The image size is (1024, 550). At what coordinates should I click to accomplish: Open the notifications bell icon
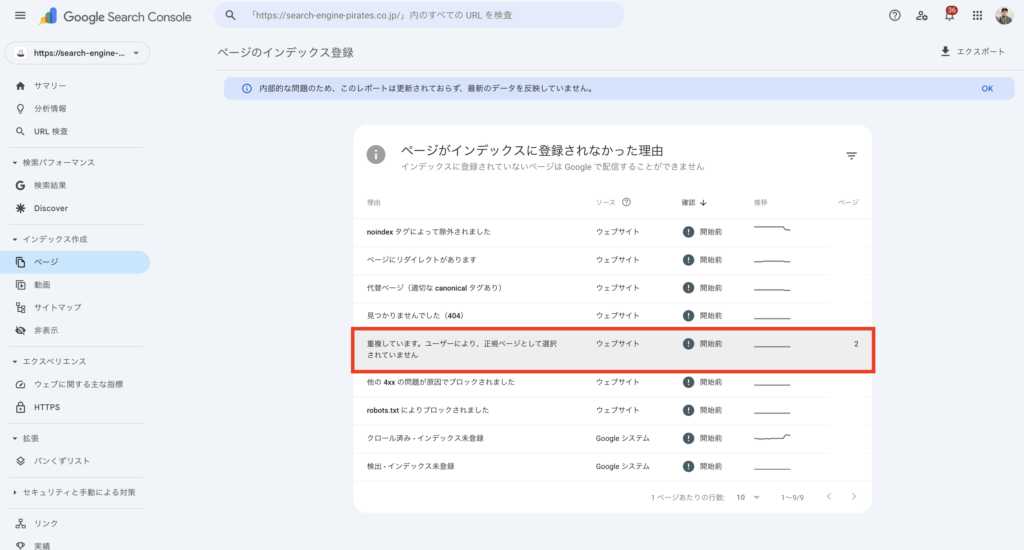(x=949, y=16)
